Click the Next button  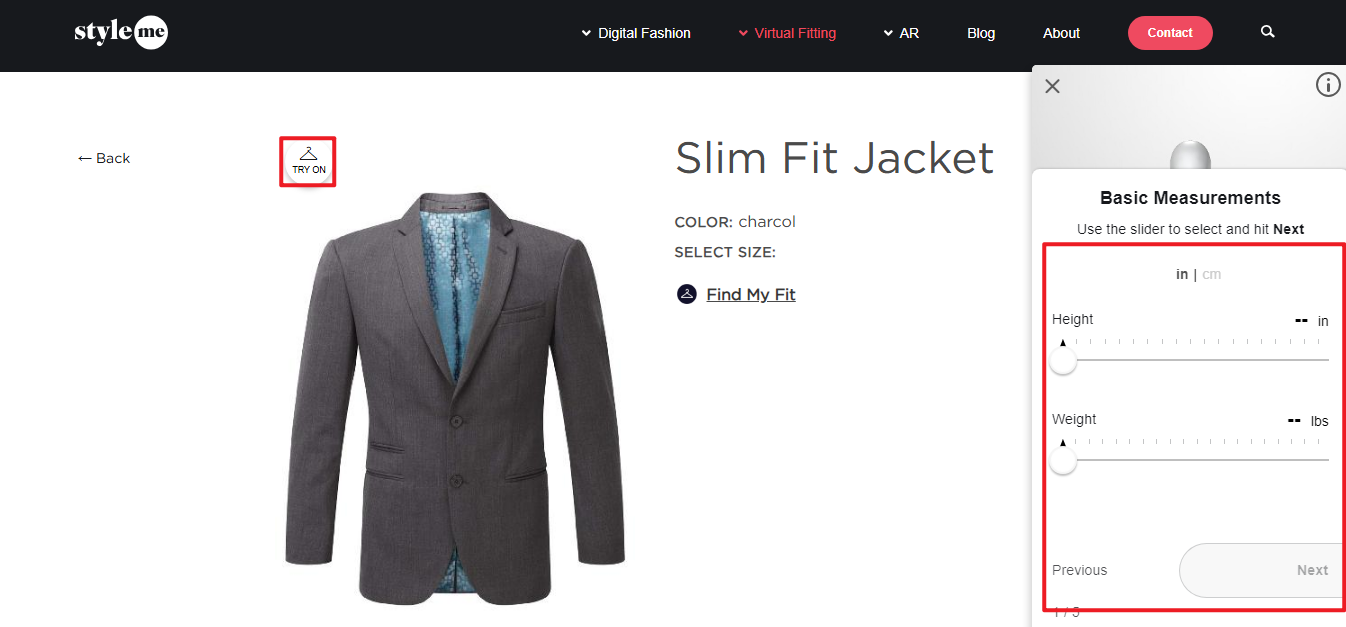pos(1262,570)
